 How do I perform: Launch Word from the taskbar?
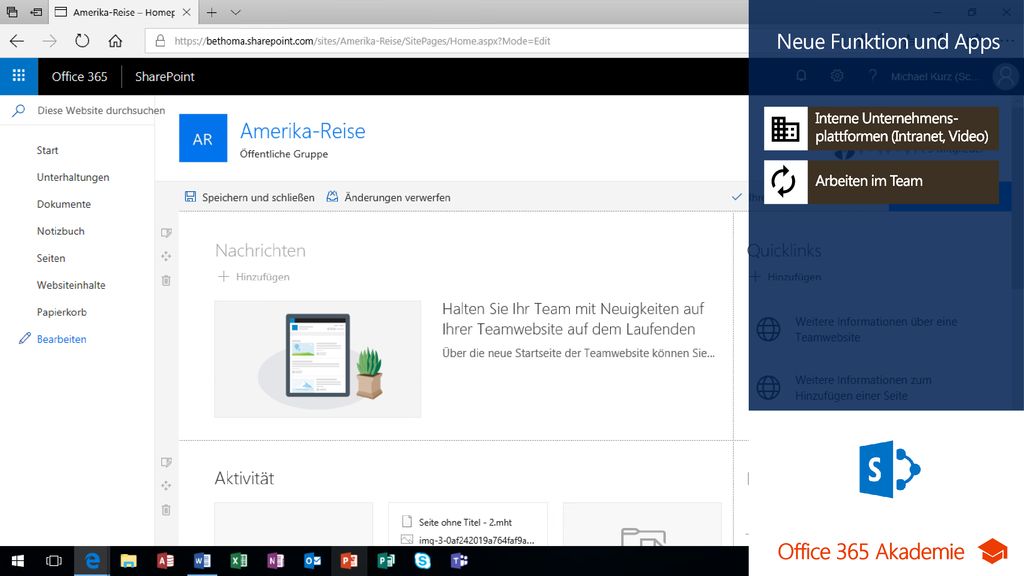pyautogui.click(x=202, y=561)
